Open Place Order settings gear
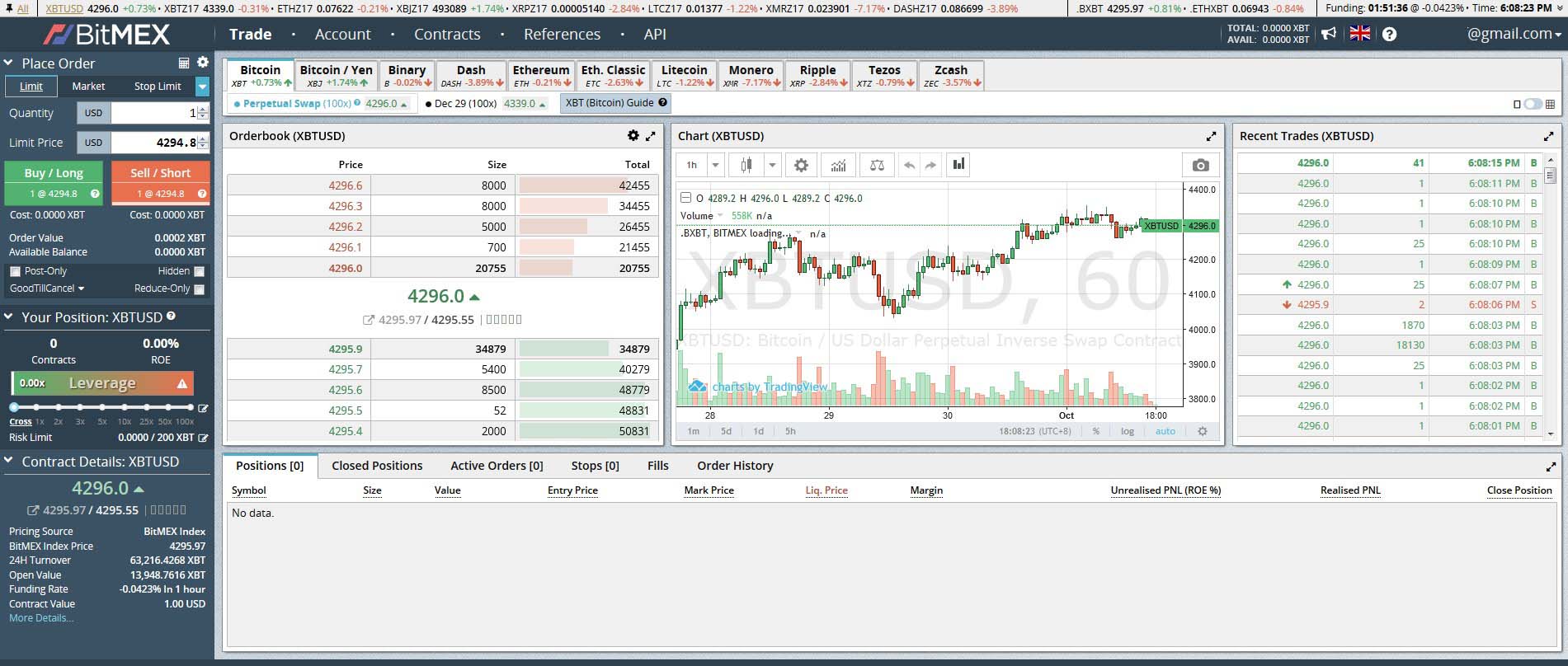 [203, 63]
